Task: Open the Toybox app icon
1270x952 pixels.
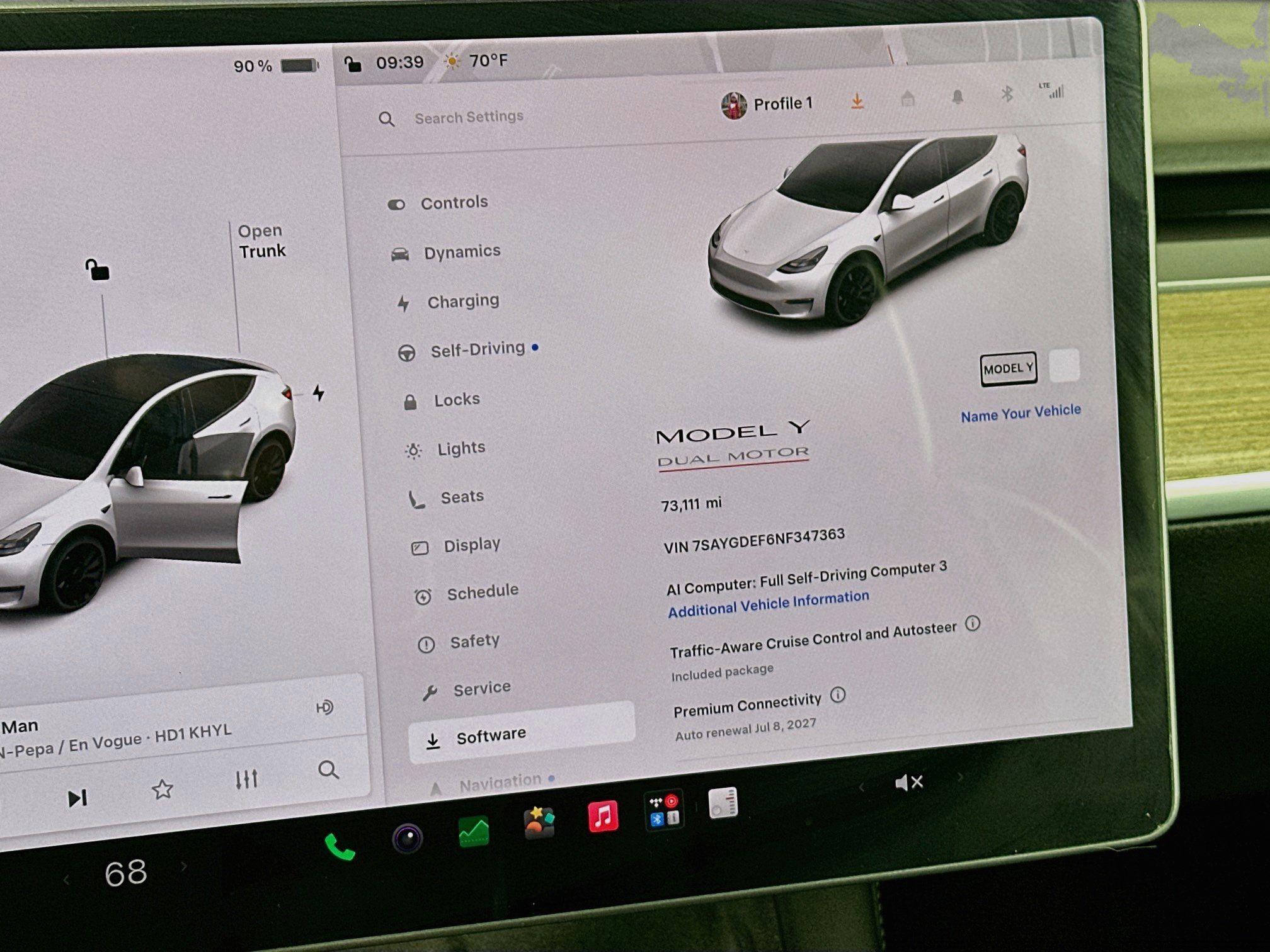Action: [x=539, y=823]
